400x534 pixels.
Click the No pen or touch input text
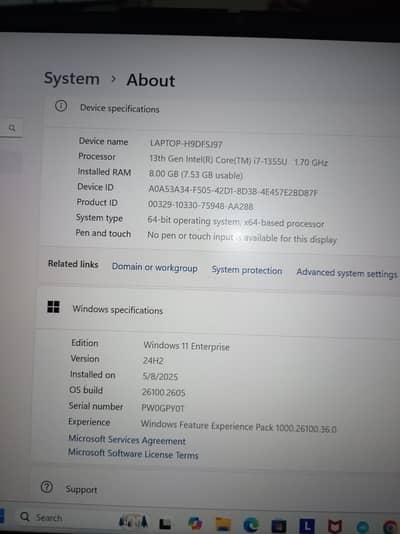click(242, 237)
